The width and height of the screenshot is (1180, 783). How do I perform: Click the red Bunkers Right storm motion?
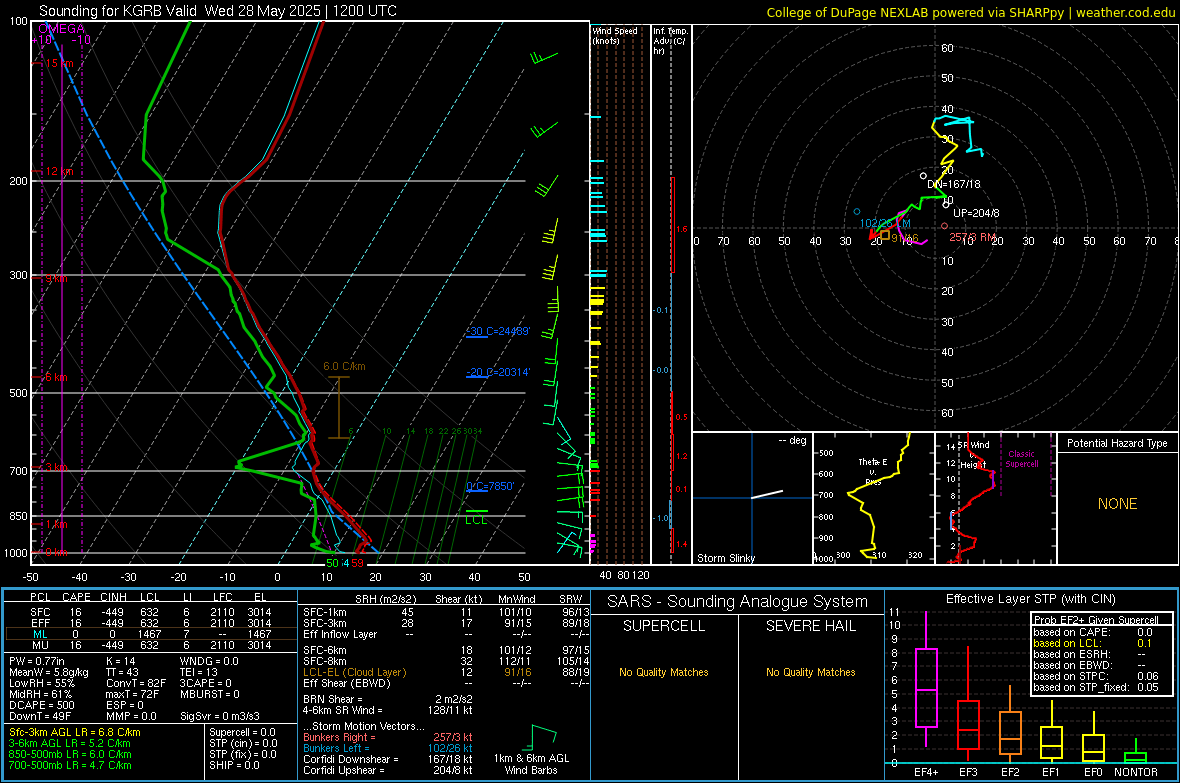coord(388,737)
